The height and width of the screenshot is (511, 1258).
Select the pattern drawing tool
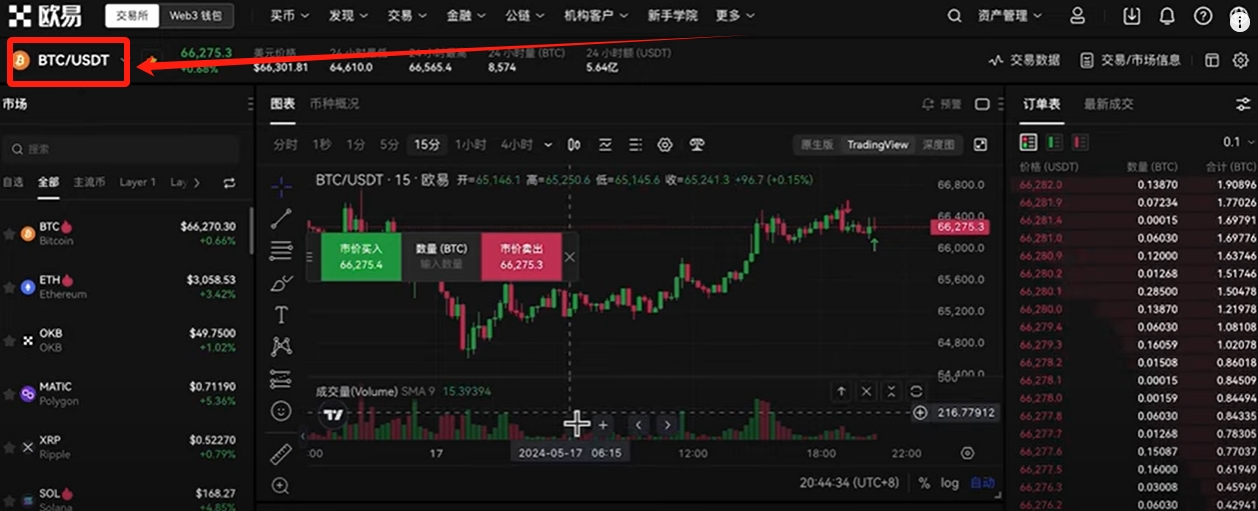pos(281,347)
